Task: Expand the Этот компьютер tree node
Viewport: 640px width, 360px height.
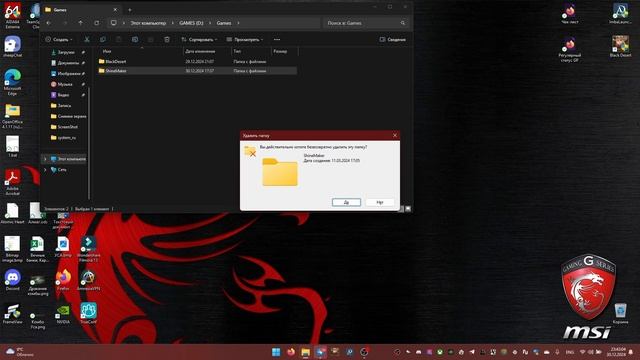Action: [45, 159]
